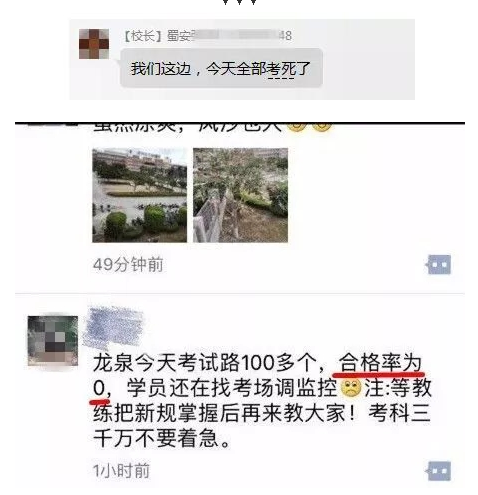Tap the 校长 pixelated avatar
The image size is (478, 495).
coord(94,44)
